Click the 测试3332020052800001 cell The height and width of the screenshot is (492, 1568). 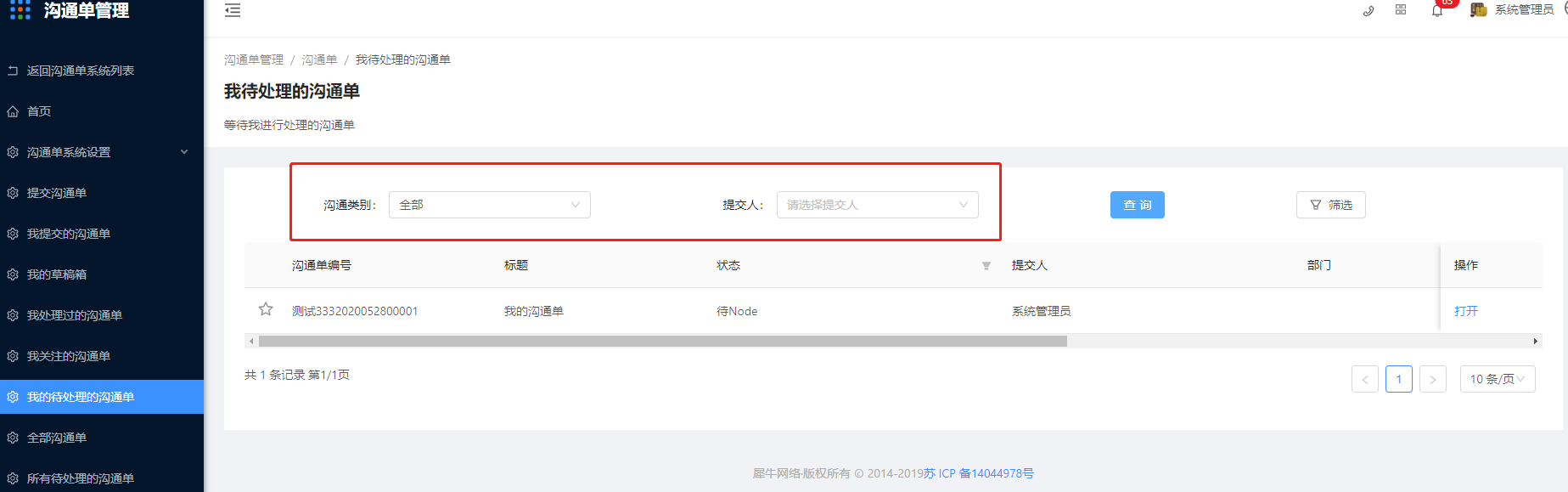[355, 311]
